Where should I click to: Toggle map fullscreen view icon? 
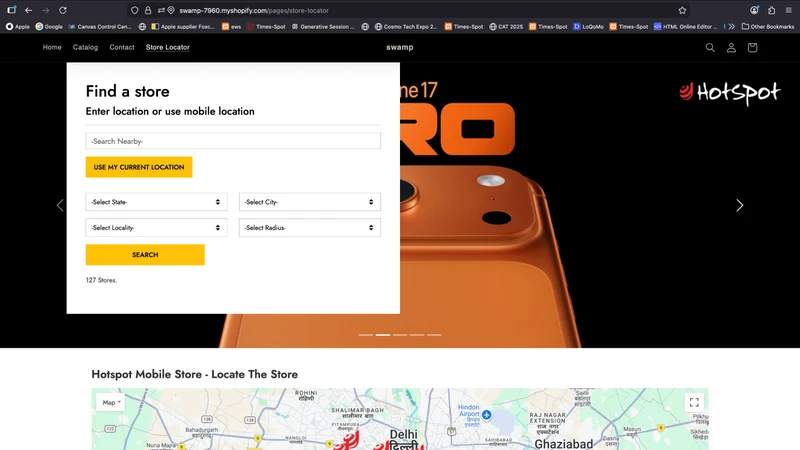(694, 403)
